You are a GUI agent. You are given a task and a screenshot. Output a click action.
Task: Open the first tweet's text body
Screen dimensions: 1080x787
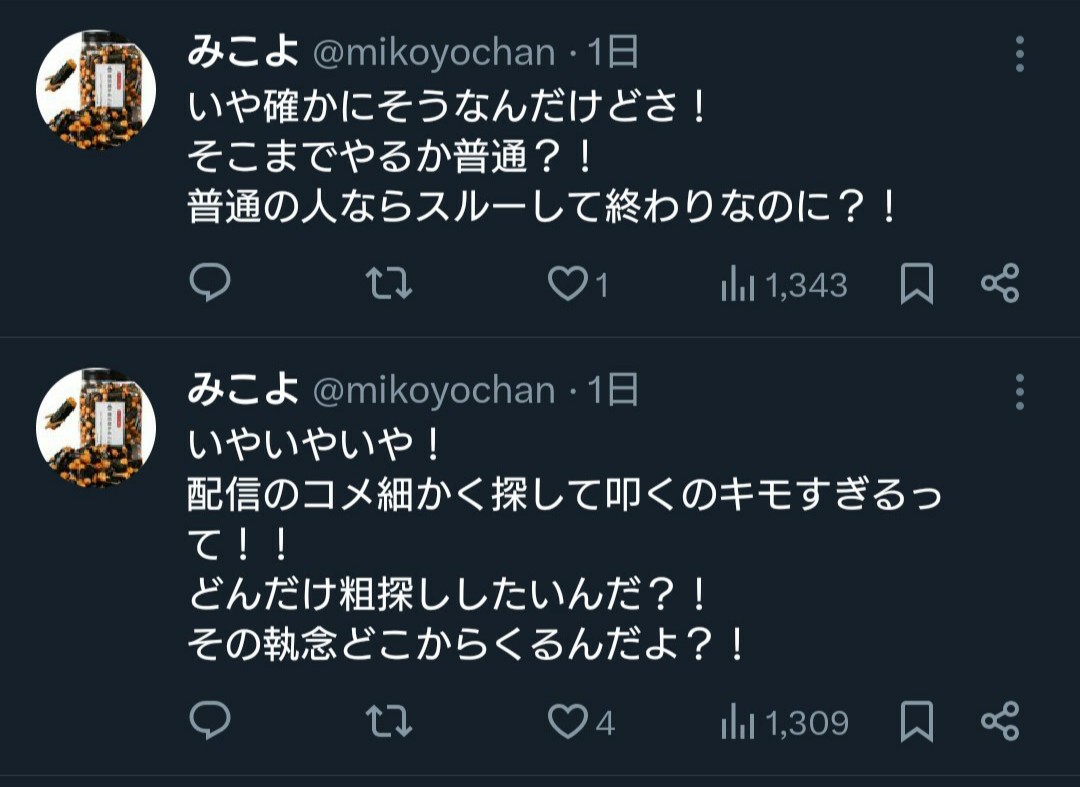click(x=540, y=156)
